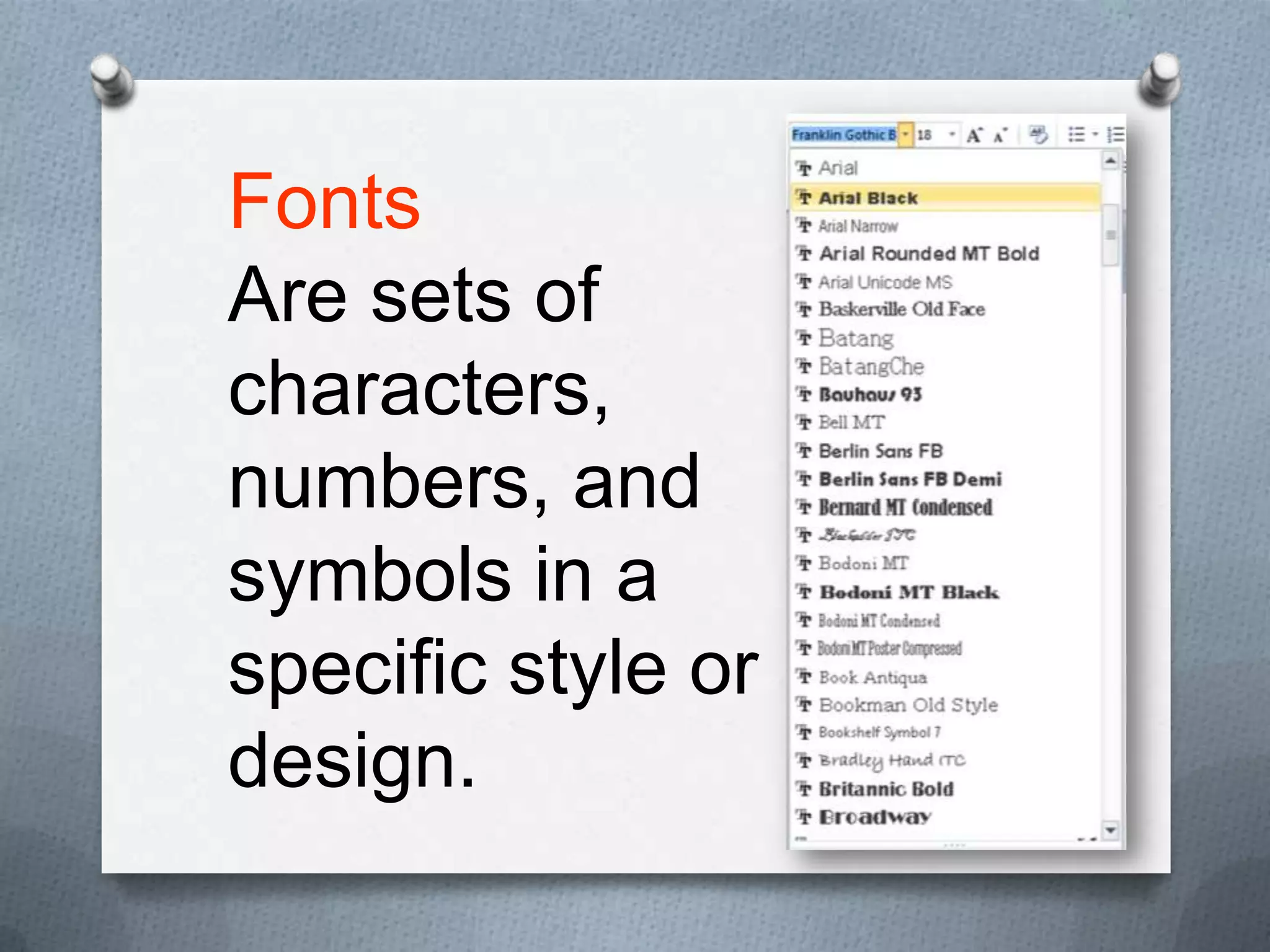Choose the Broadway font
1270x952 pixels.
[946, 817]
